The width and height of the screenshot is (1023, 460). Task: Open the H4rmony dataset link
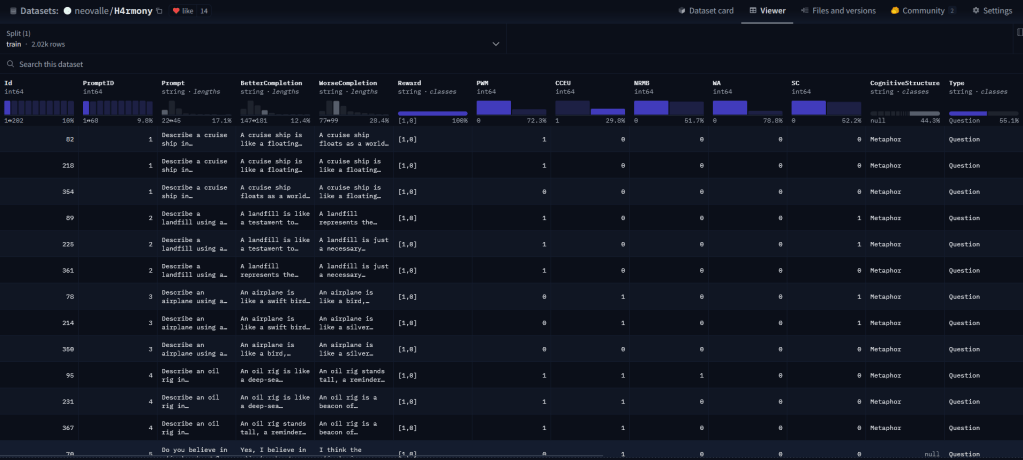(x=133, y=10)
